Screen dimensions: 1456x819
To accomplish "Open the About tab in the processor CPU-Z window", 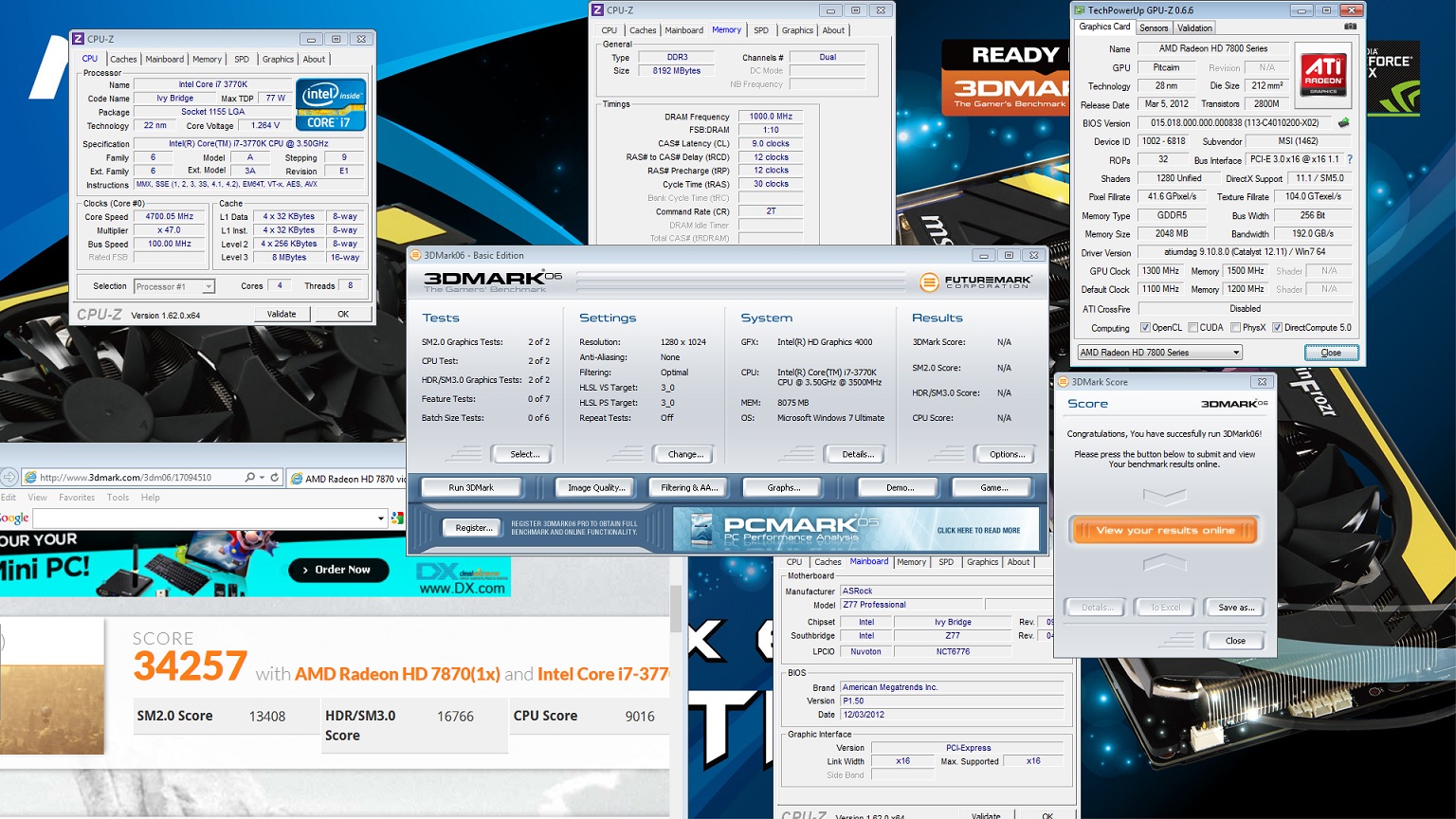I will point(314,59).
